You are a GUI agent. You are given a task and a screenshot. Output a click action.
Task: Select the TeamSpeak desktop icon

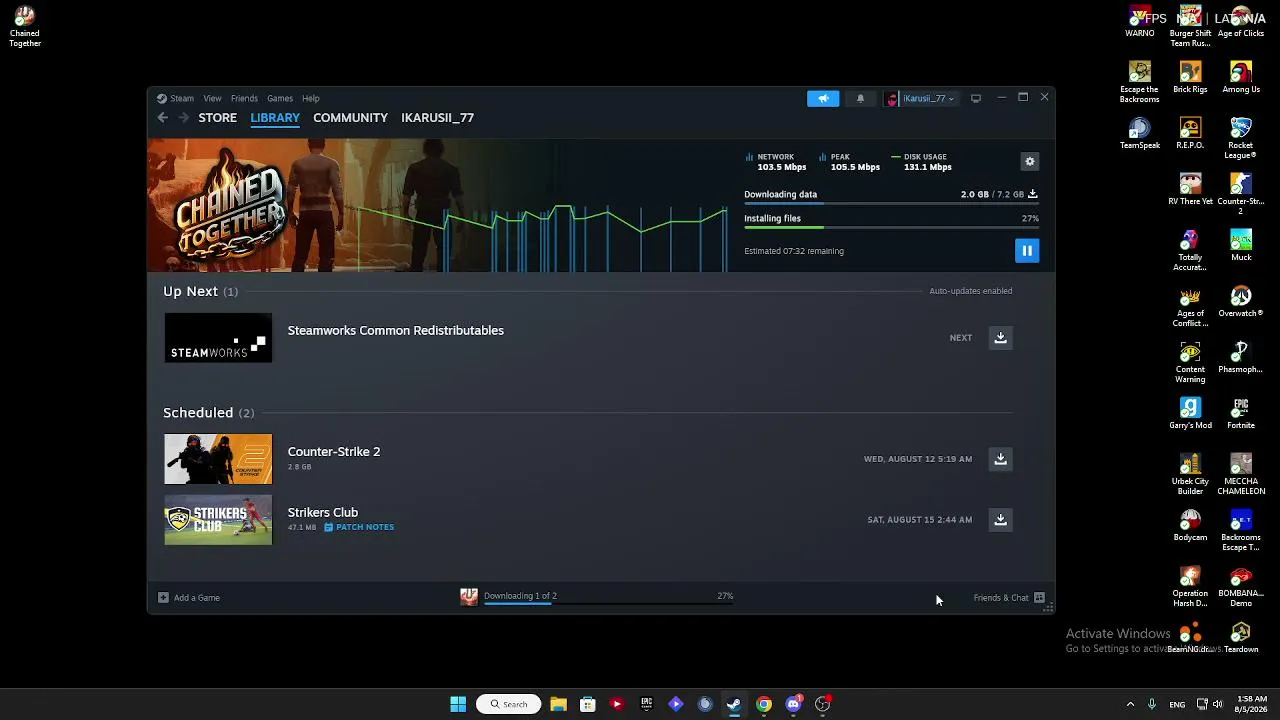pyautogui.click(x=1140, y=134)
